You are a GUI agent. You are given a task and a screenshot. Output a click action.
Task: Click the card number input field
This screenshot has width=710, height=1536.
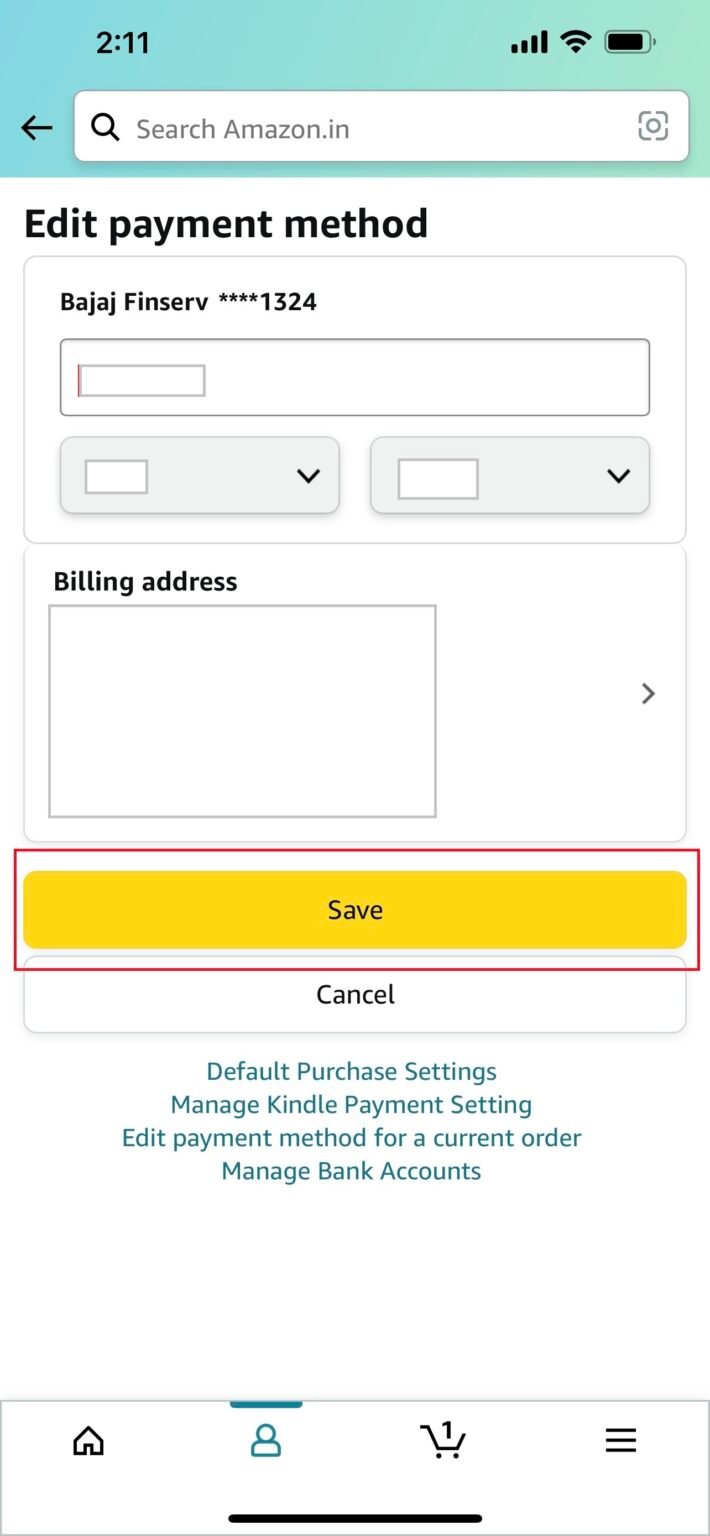(355, 378)
